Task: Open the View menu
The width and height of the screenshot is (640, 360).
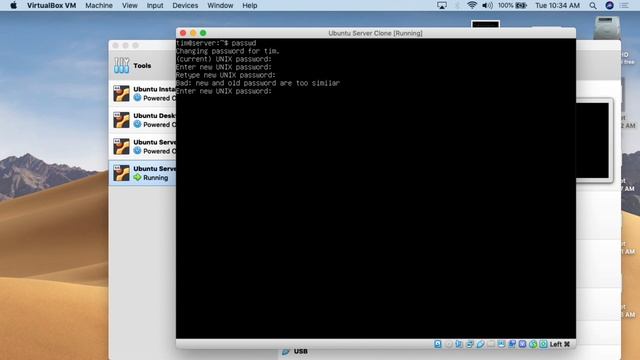Action: (x=129, y=5)
